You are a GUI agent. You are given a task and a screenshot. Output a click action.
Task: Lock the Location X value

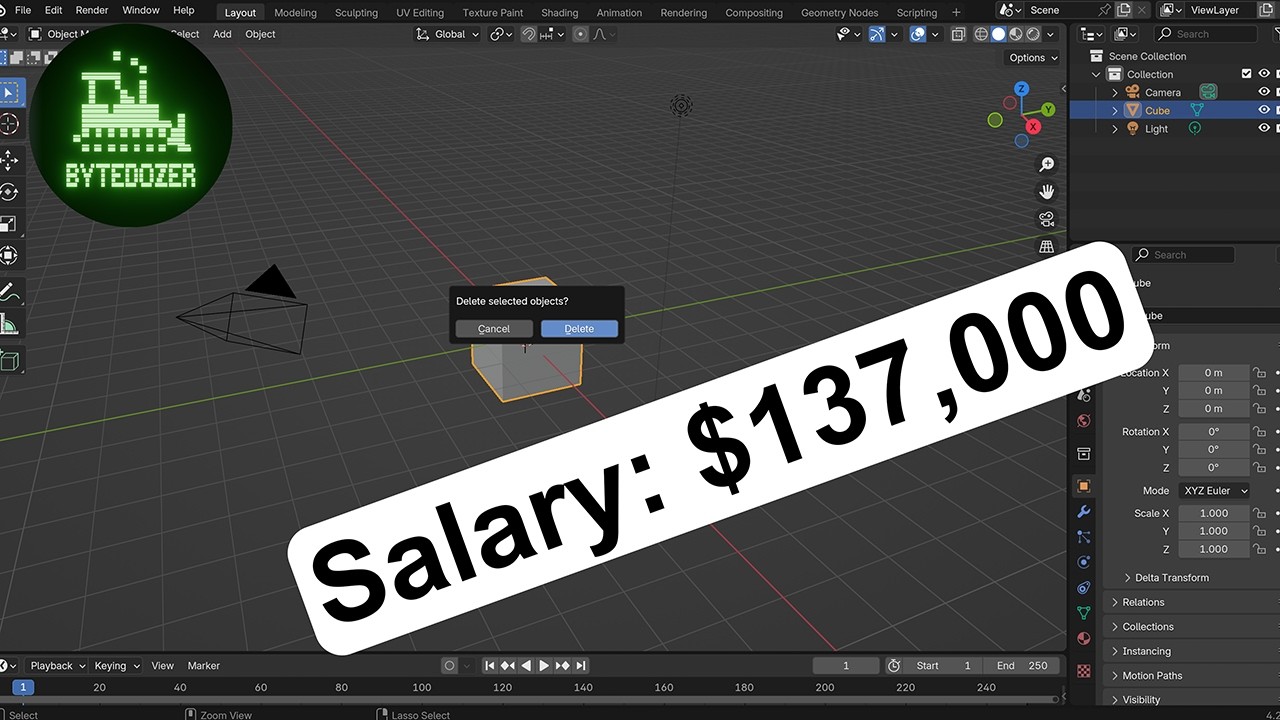1260,373
